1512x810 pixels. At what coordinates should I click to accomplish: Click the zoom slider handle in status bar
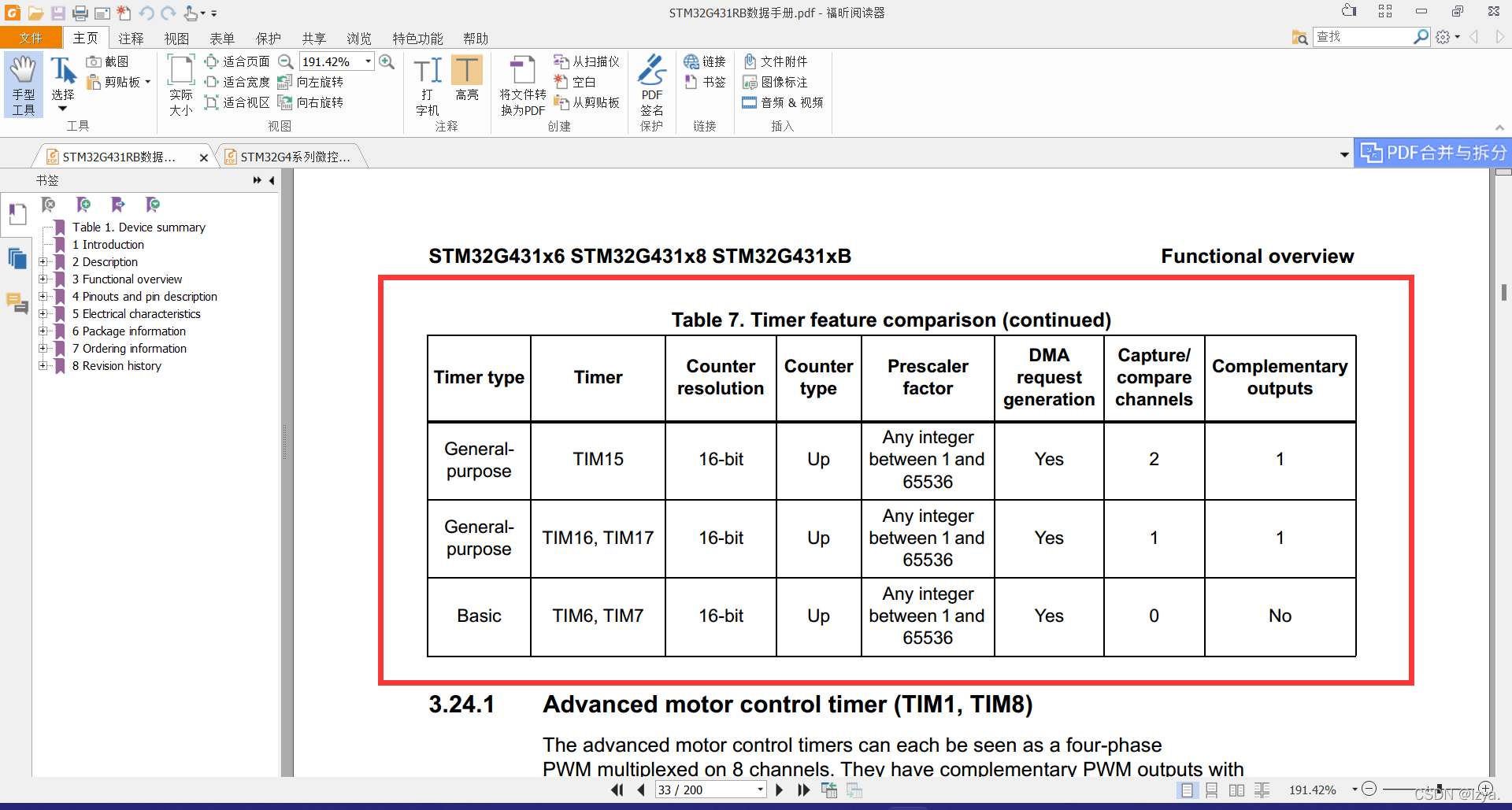pos(1439,789)
